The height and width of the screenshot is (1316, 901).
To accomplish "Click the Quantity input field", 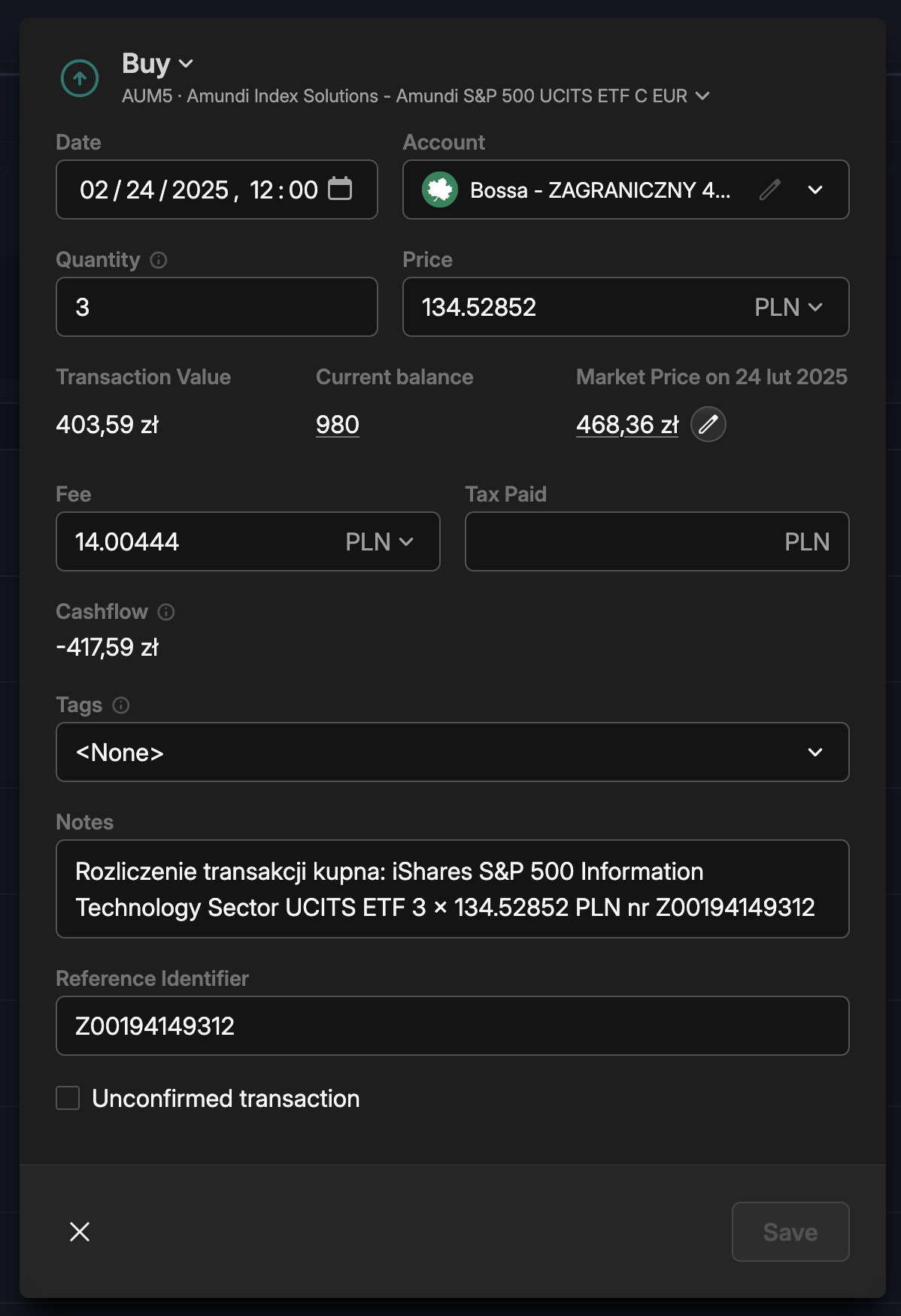I will 217,307.
